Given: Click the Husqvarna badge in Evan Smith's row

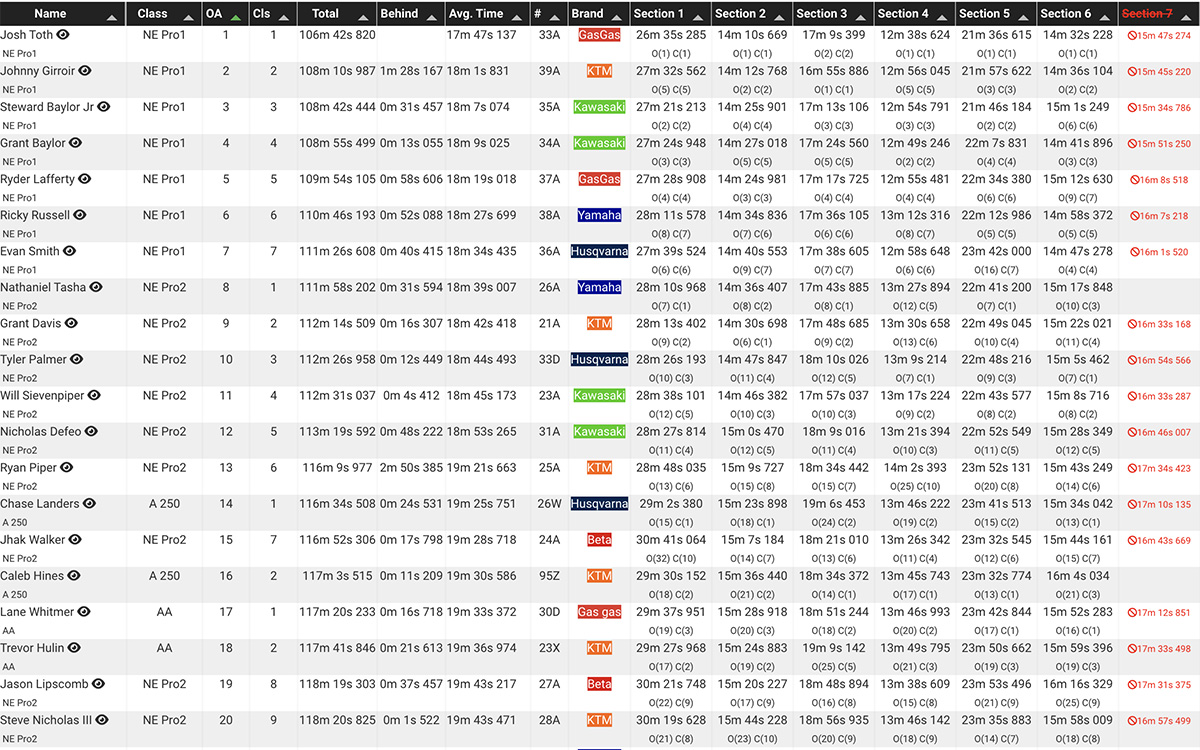Looking at the screenshot, I should 599,251.
